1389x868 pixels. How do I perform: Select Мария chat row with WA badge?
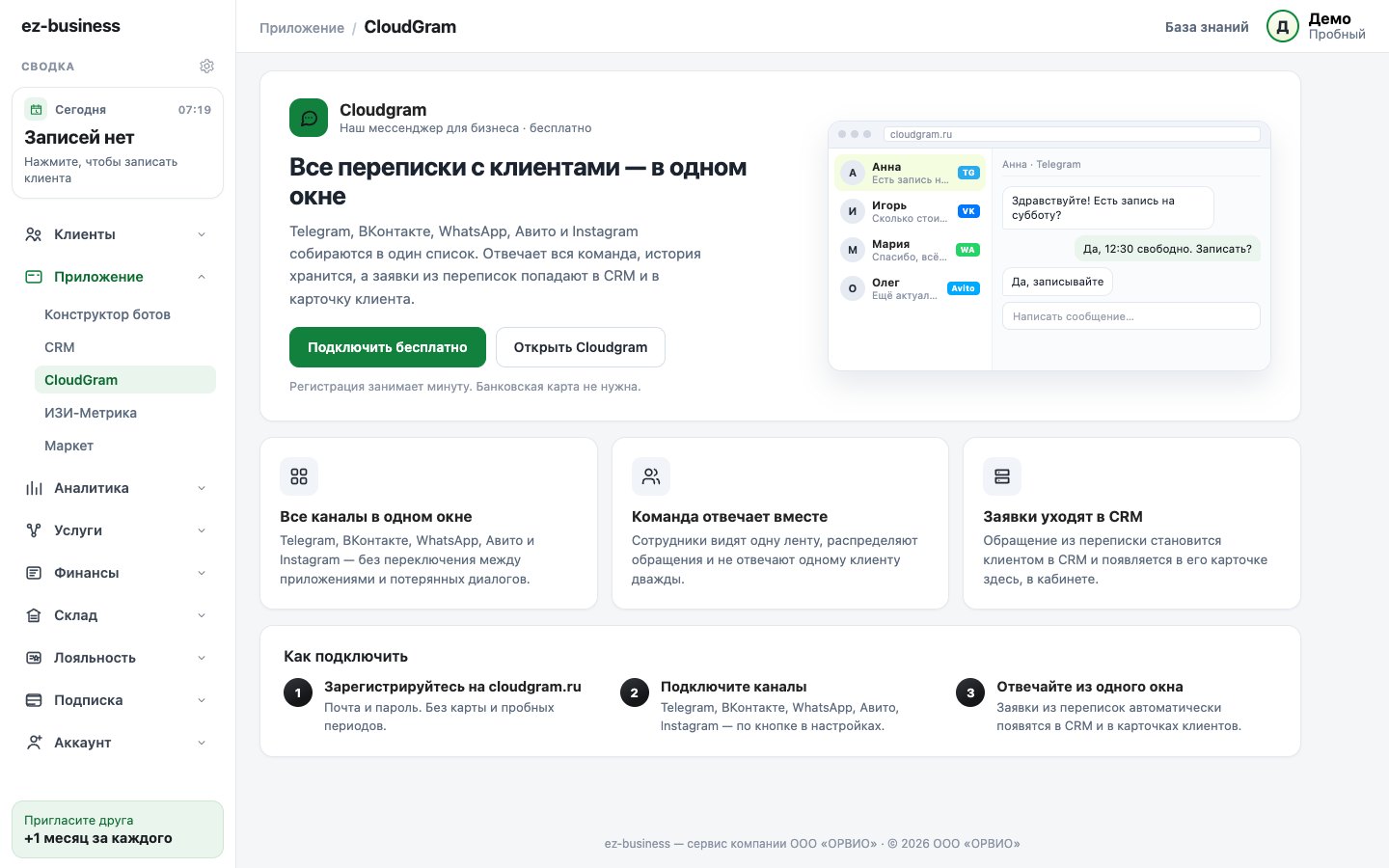coord(911,250)
